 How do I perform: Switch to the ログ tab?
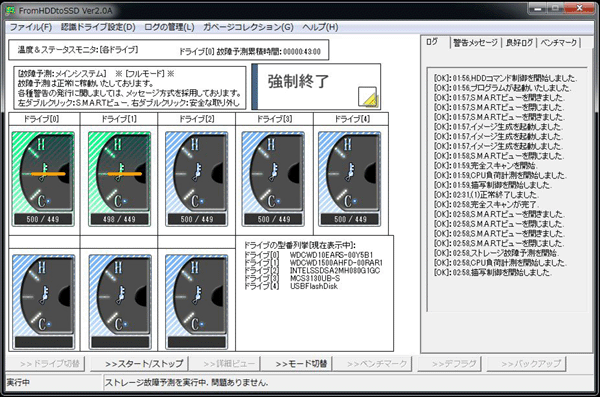(433, 42)
